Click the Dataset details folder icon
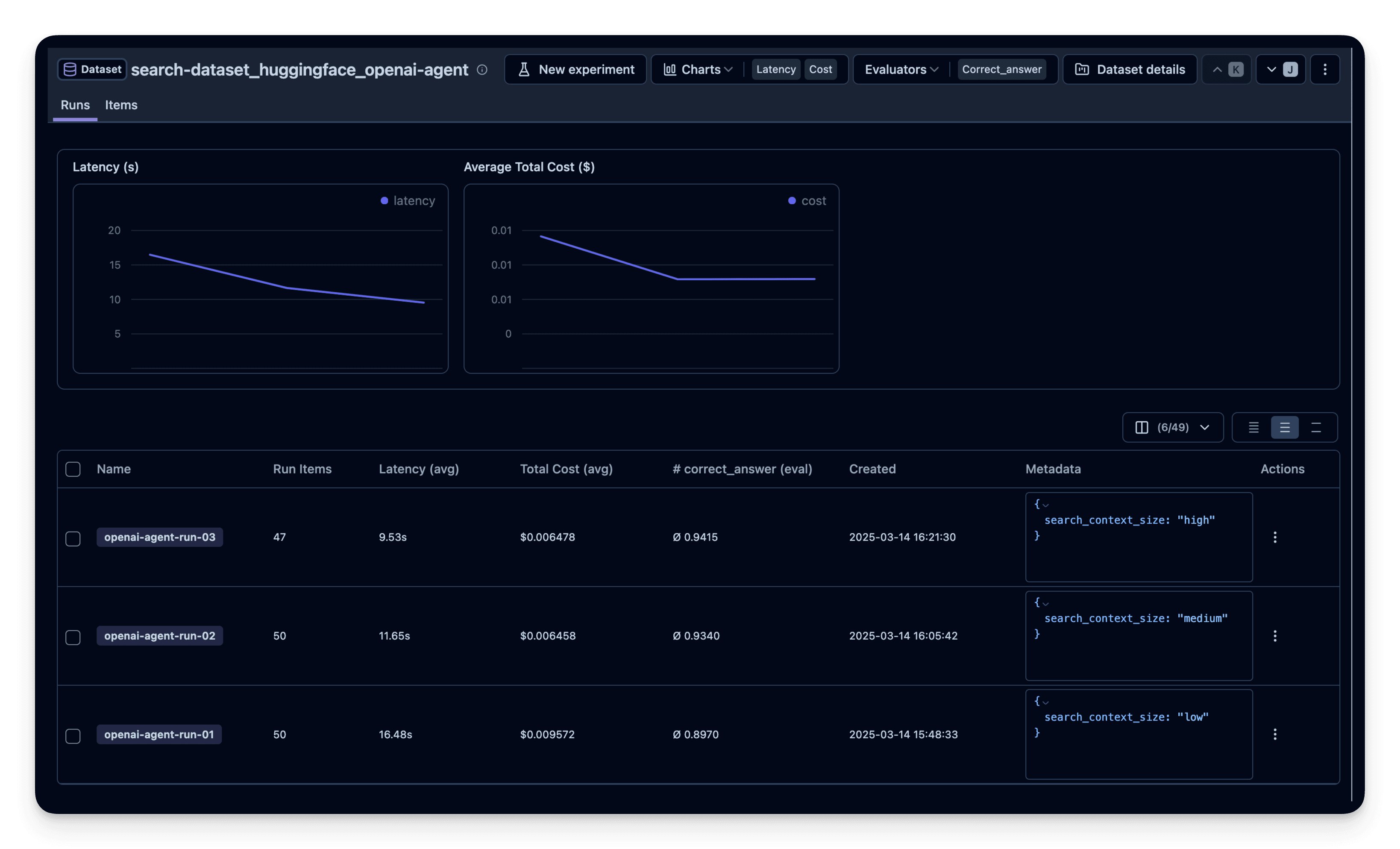Viewport: 1400px width, 849px height. [1083, 69]
